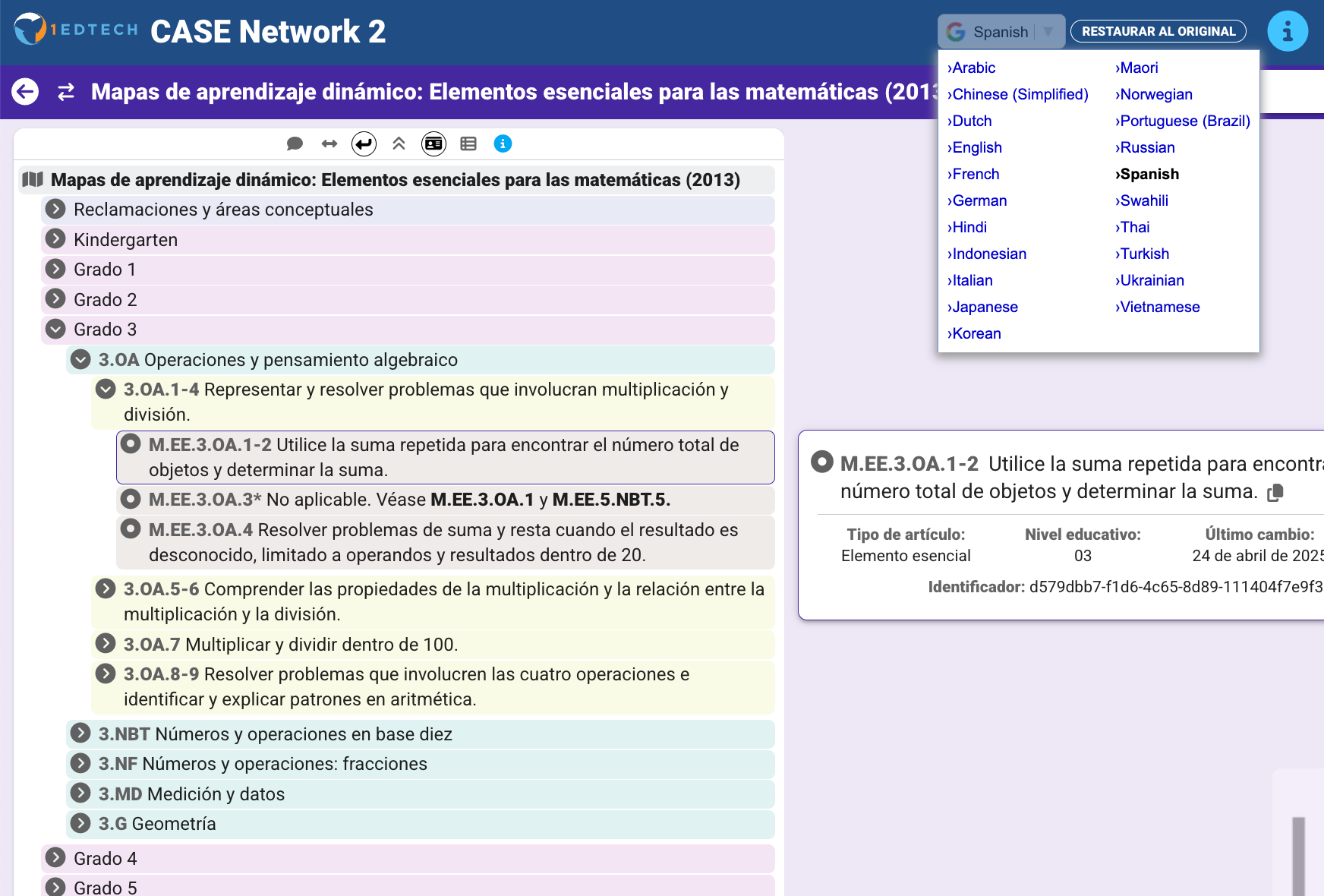Click the bullet icon of M.EE.3.OA.4 row
The width and height of the screenshot is (1324, 896).
(131, 528)
